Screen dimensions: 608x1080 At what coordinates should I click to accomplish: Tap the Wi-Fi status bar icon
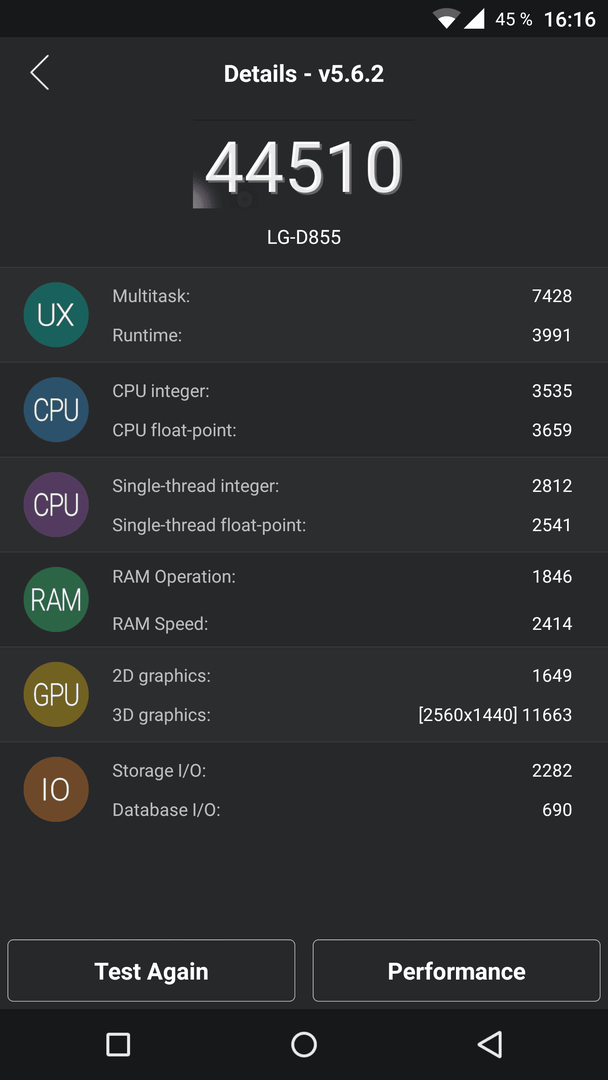point(446,19)
